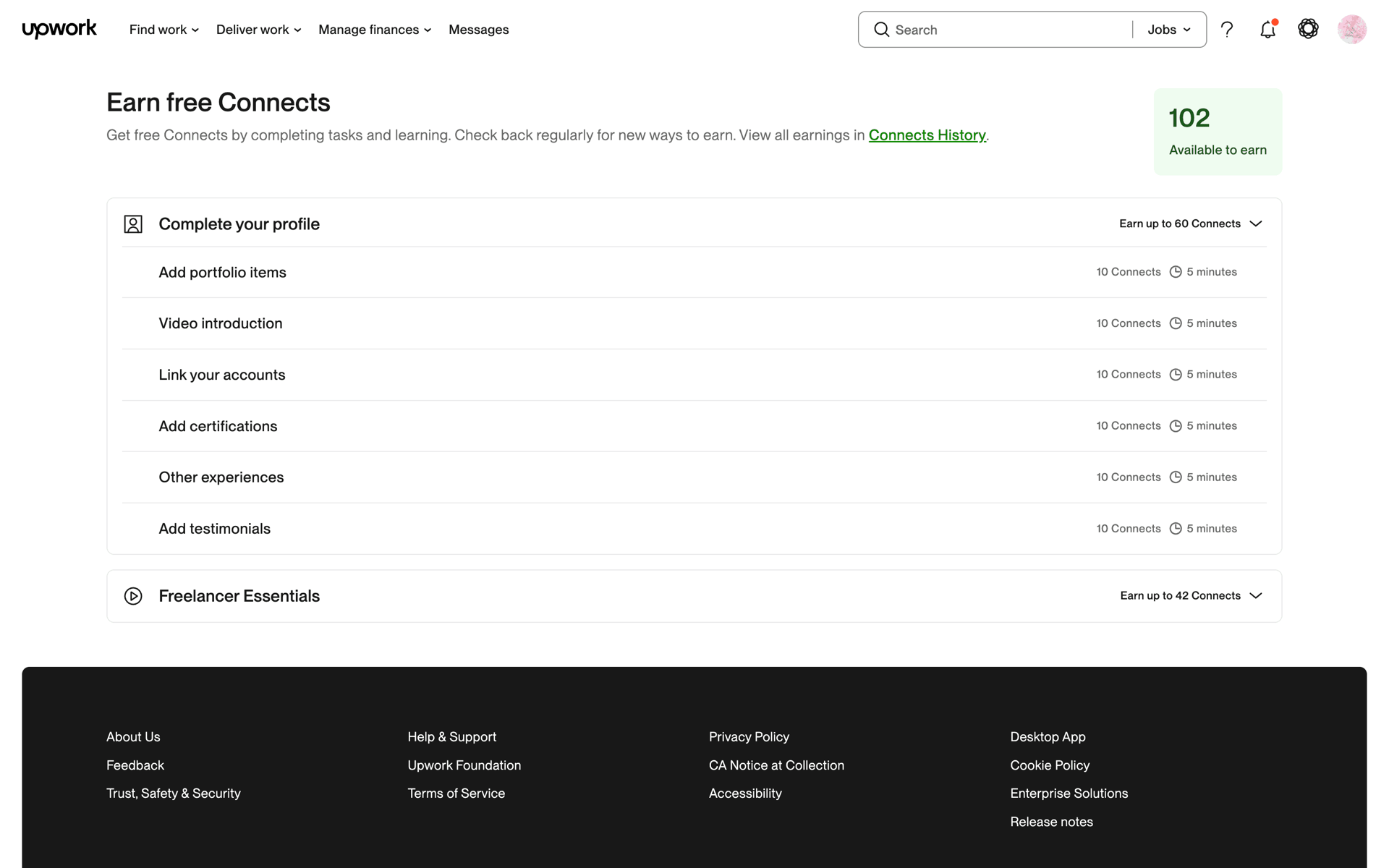
Task: Open the Deliver work menu
Action: (258, 30)
